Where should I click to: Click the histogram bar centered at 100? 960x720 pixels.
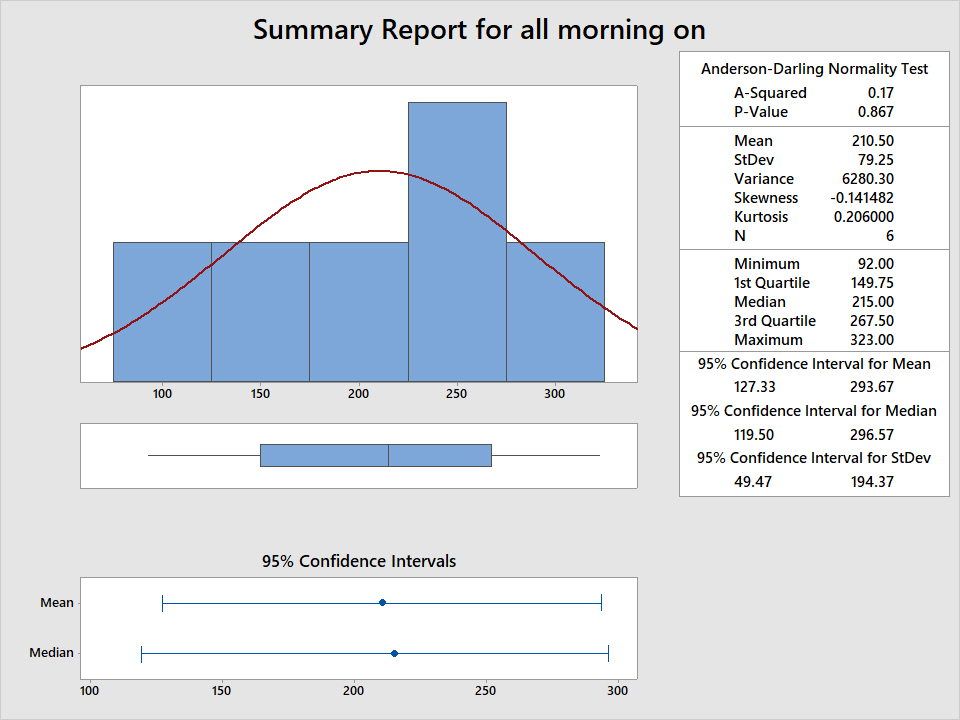[x=162, y=312]
